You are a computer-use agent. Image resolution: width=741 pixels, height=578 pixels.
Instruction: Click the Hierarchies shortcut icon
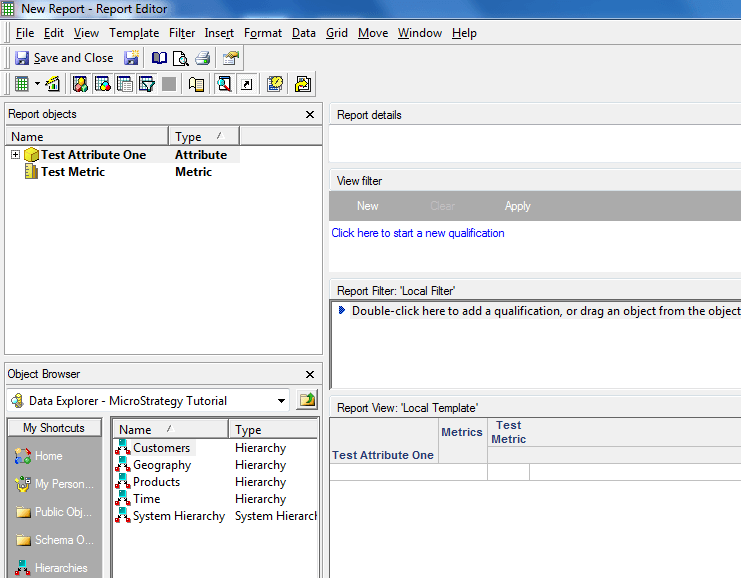[x=22, y=568]
